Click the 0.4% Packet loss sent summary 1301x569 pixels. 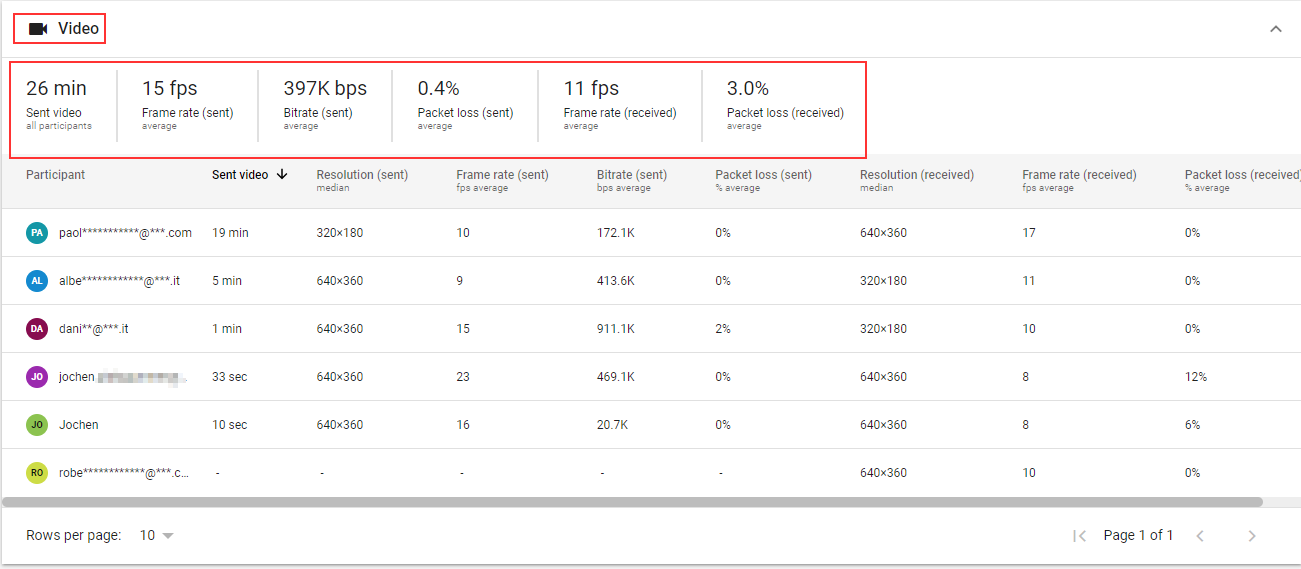tap(465, 104)
